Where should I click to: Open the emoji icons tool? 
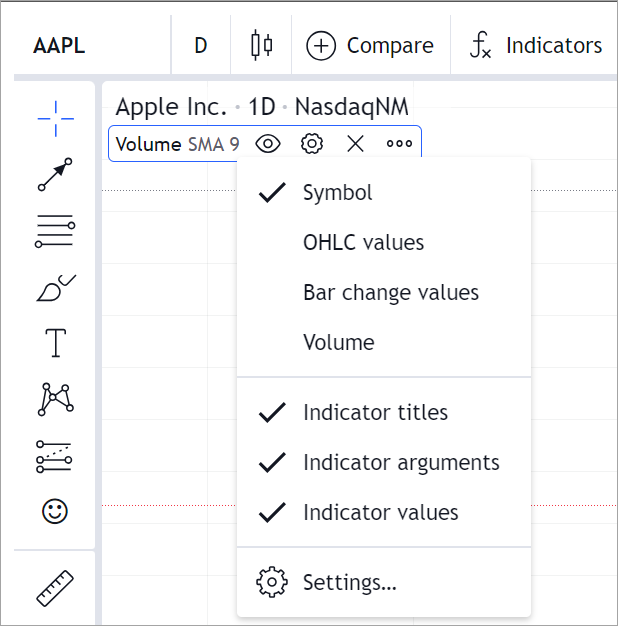(55, 511)
